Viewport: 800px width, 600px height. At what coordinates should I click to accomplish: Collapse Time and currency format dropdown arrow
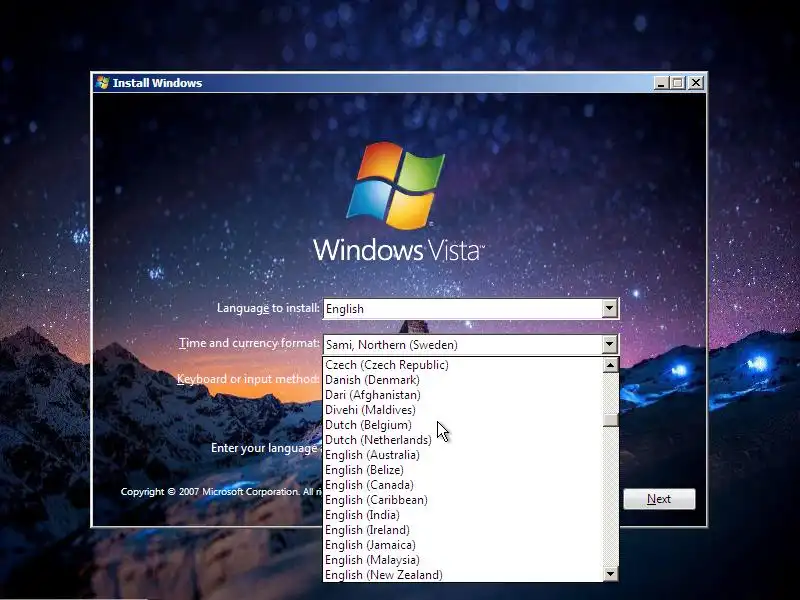pos(609,344)
